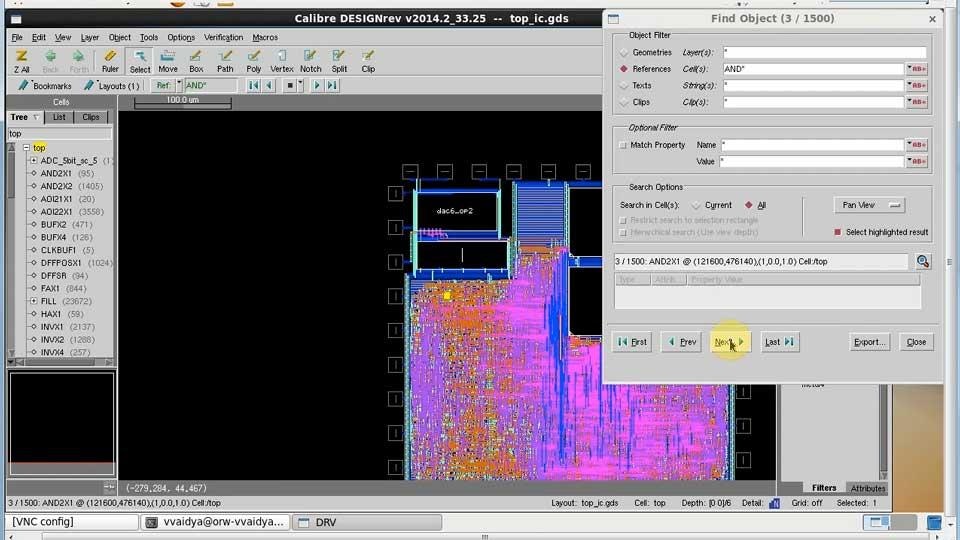Click the Find Object window menu icon
This screenshot has height=540, width=960.
click(x=613, y=19)
